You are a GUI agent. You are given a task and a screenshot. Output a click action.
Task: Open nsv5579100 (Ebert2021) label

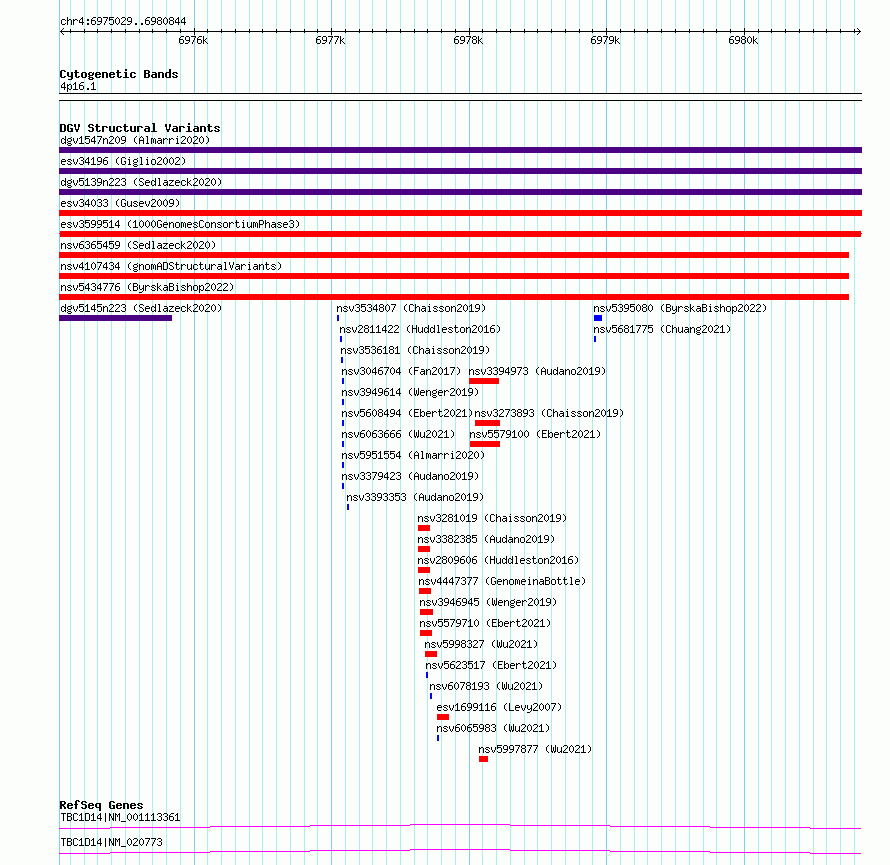tap(535, 434)
